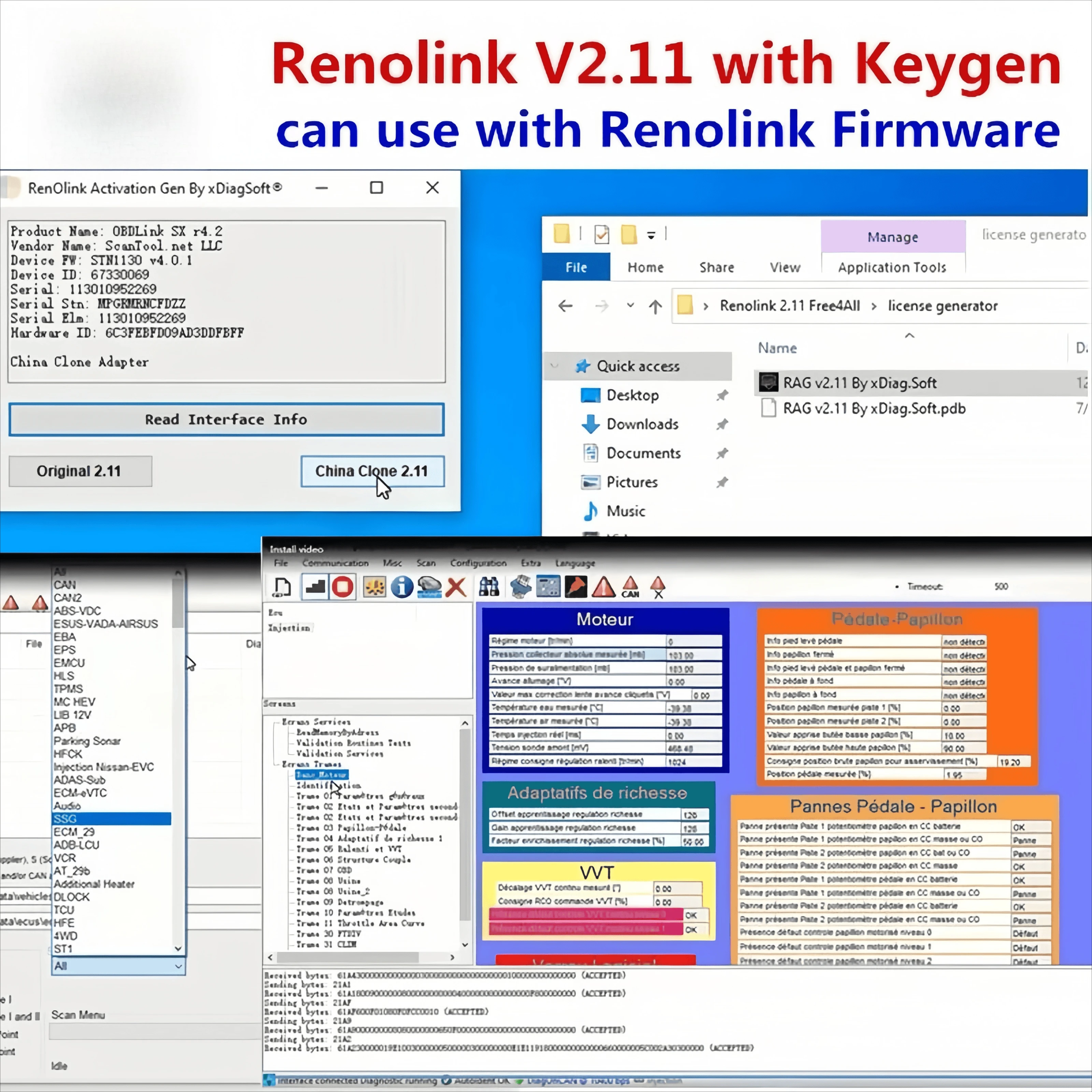
Task: Open the All filter dropdown under ECU list
Action: pos(178,966)
